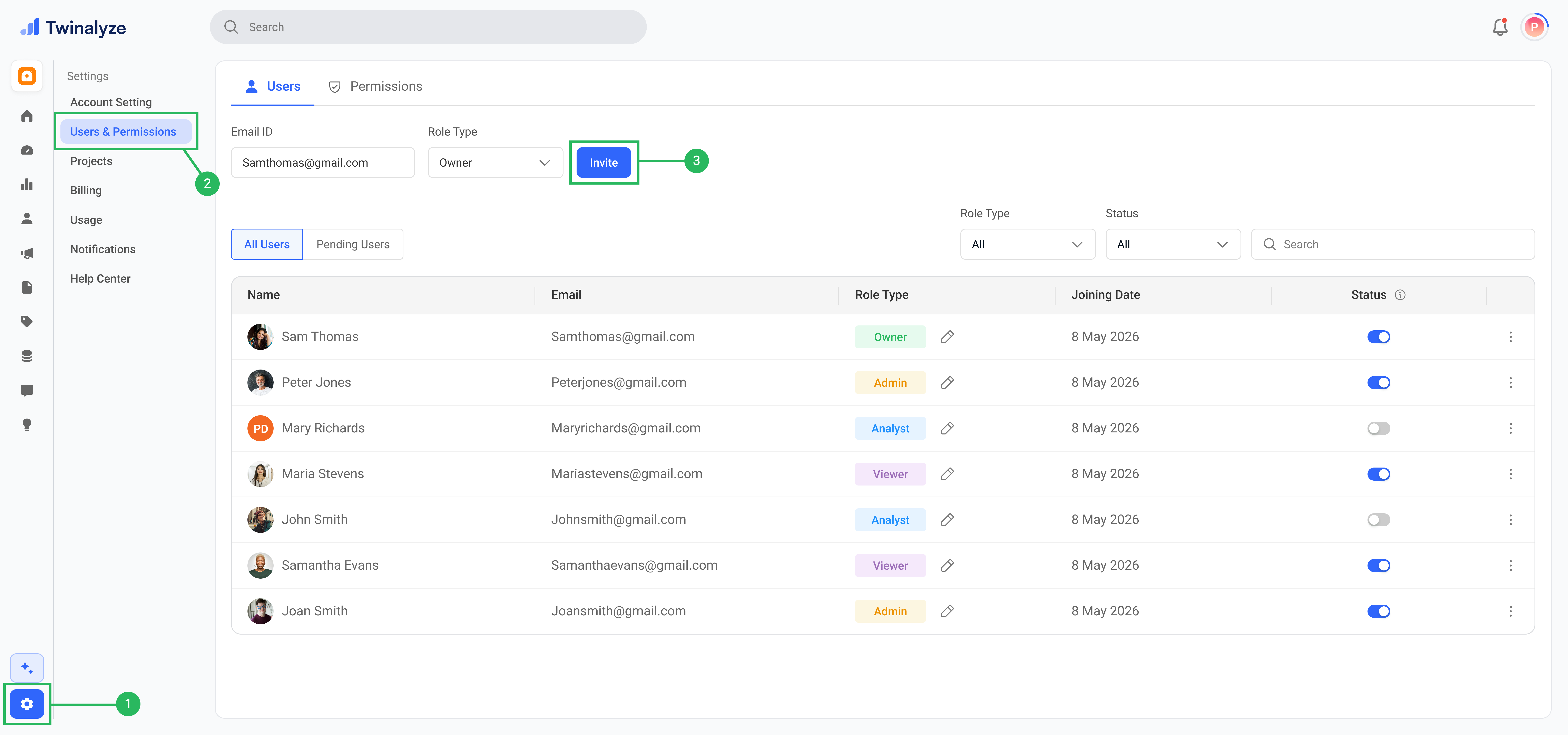Open the settings gear icon
Viewport: 1568px width, 735px height.
[x=27, y=704]
